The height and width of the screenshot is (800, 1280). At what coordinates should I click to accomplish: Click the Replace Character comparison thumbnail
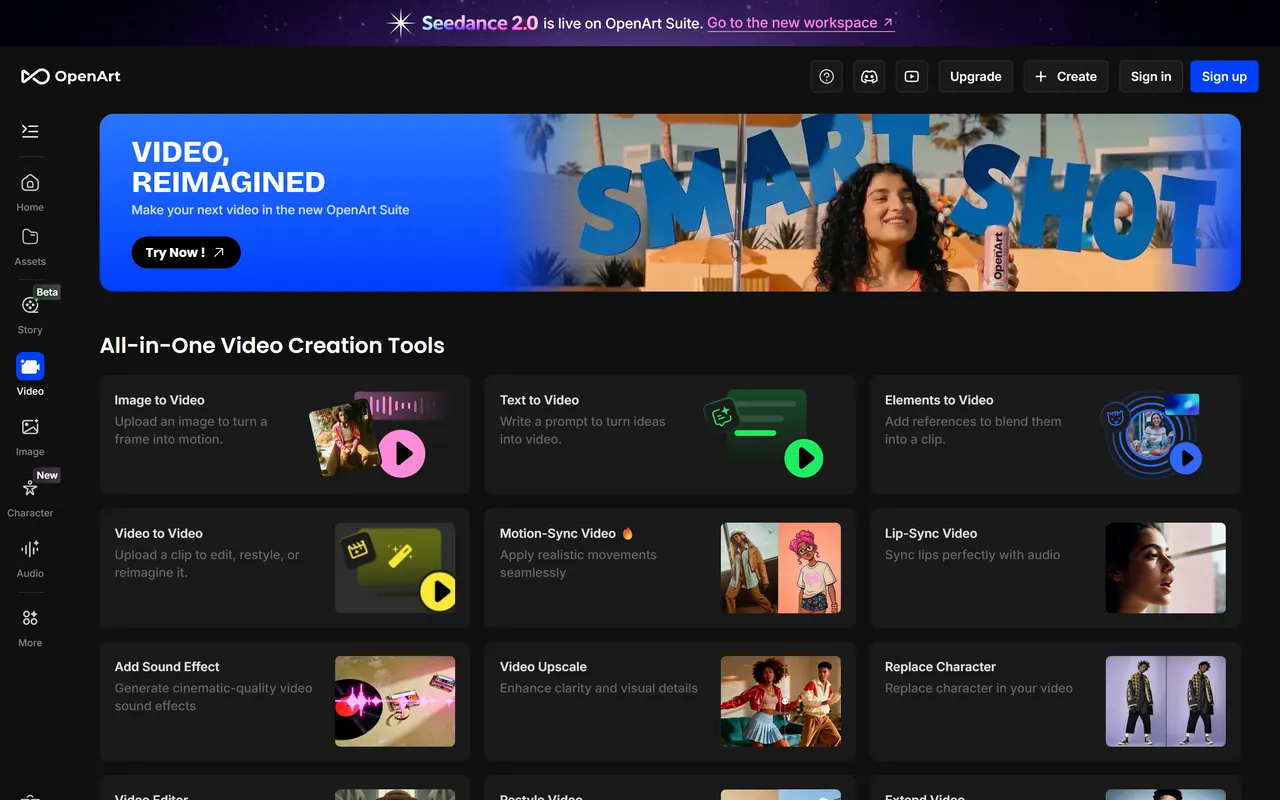[1165, 701]
